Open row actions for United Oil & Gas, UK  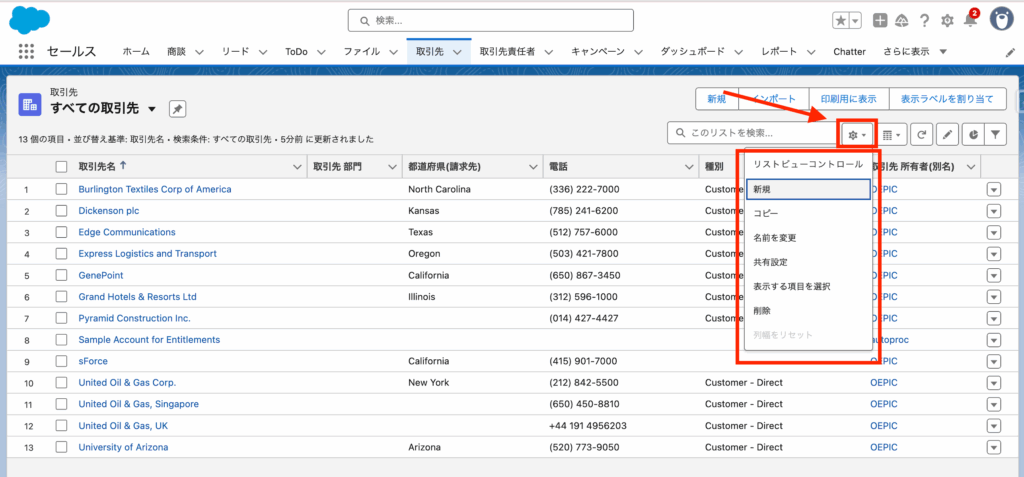pyautogui.click(x=994, y=426)
